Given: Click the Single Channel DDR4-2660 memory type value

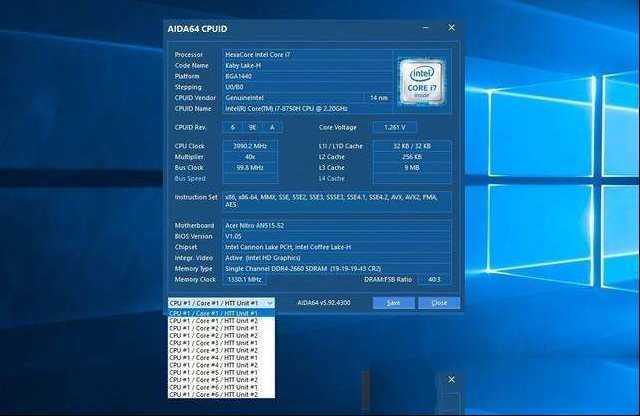Looking at the screenshot, I should tap(337, 269).
